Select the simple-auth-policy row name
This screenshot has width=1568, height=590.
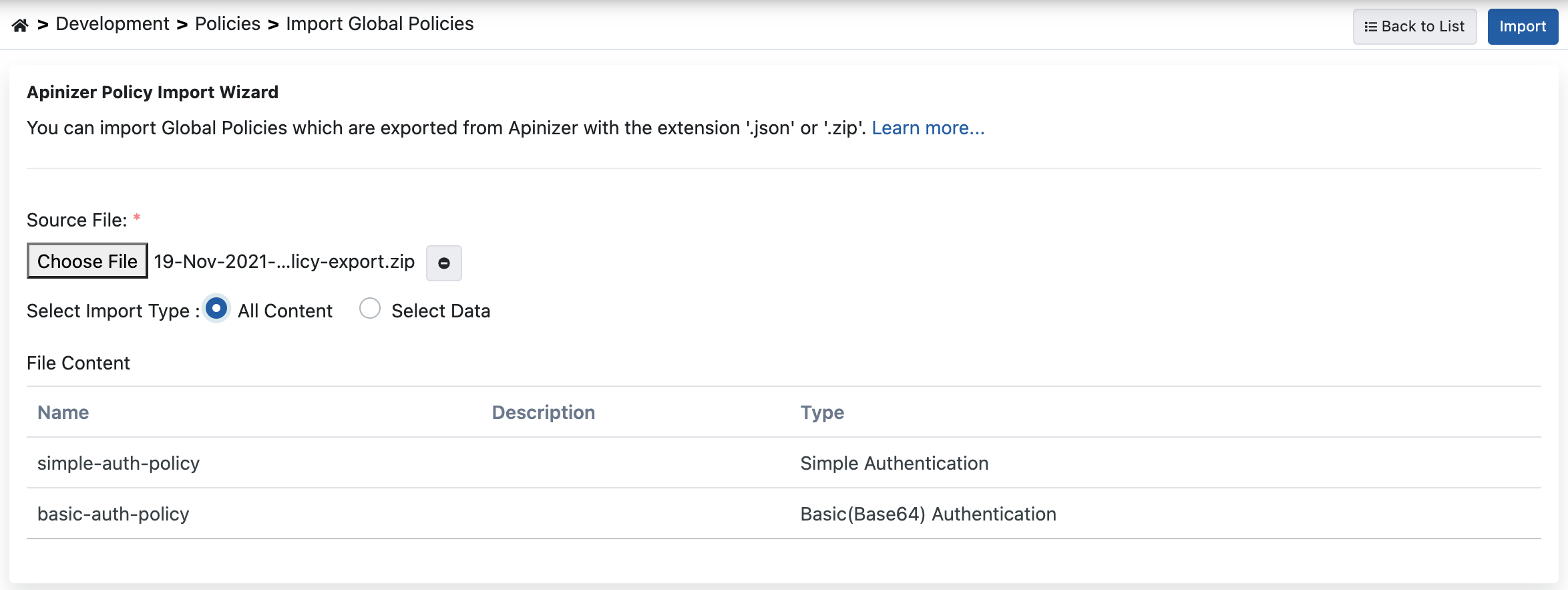click(118, 463)
